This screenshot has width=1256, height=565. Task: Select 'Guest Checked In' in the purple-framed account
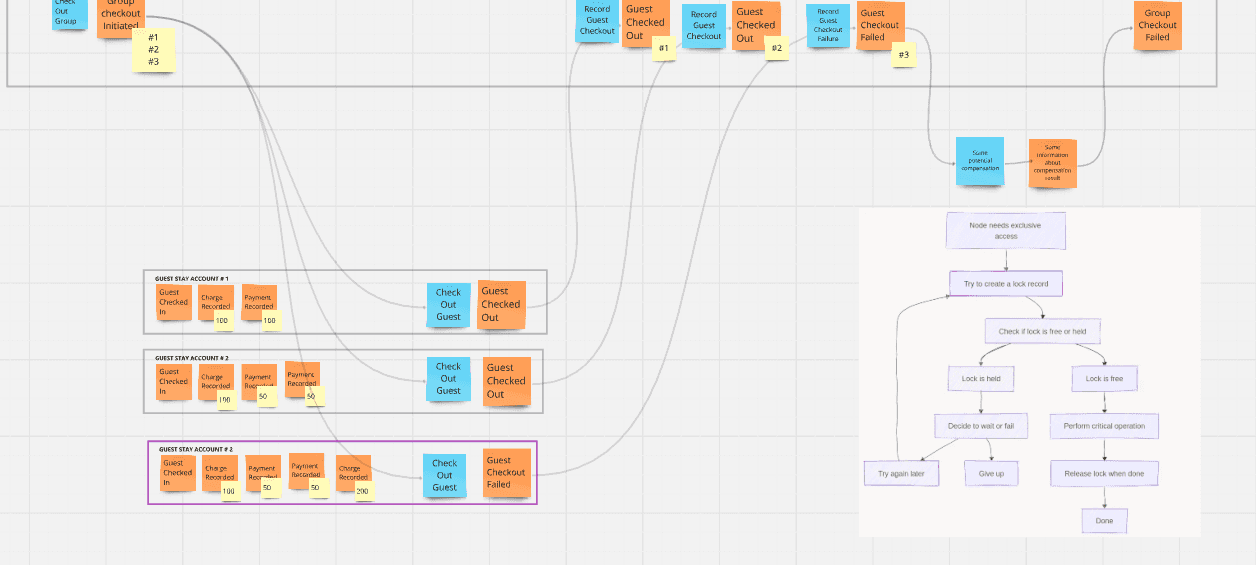177,473
